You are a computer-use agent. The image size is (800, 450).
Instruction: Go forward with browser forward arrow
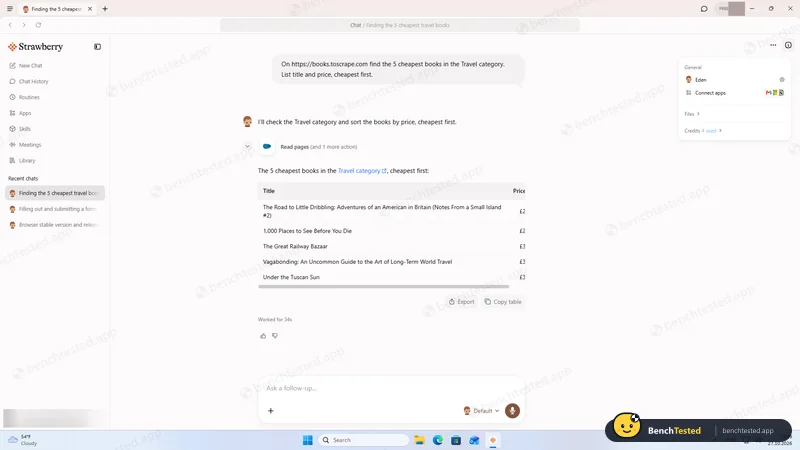point(24,25)
